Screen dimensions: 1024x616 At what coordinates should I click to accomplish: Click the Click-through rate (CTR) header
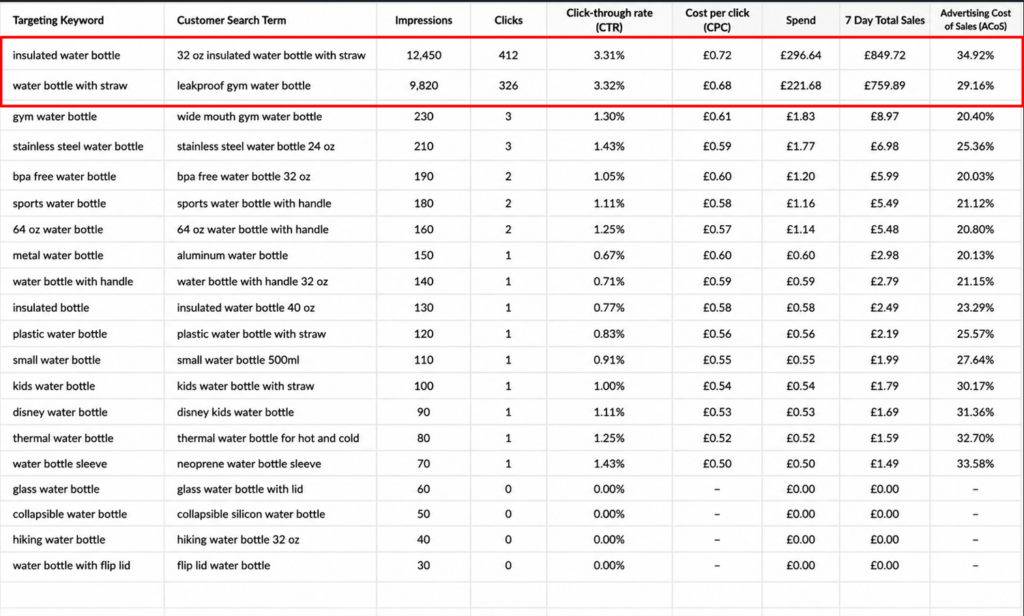(609, 20)
